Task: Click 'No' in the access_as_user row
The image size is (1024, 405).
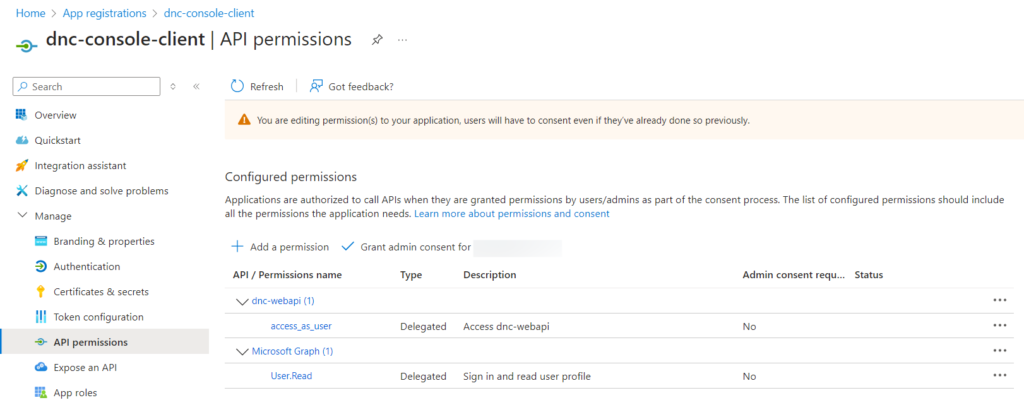Action: pos(749,326)
